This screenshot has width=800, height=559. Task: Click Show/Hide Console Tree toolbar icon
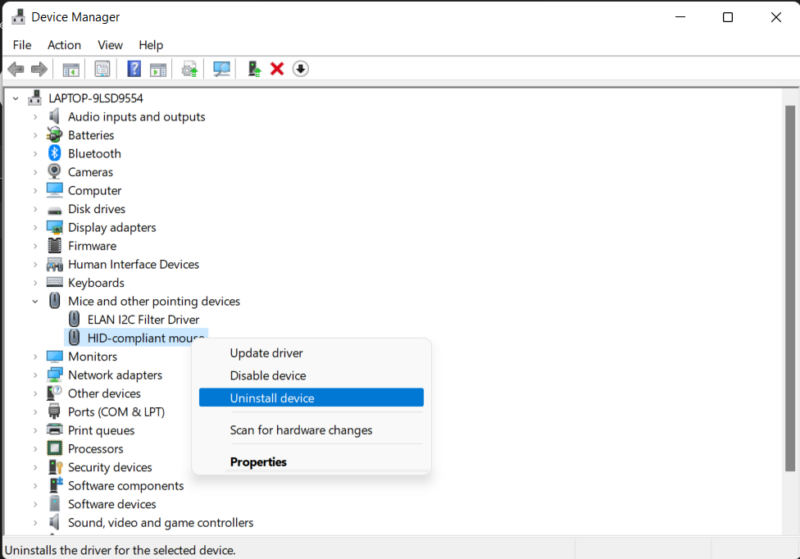[x=71, y=69]
